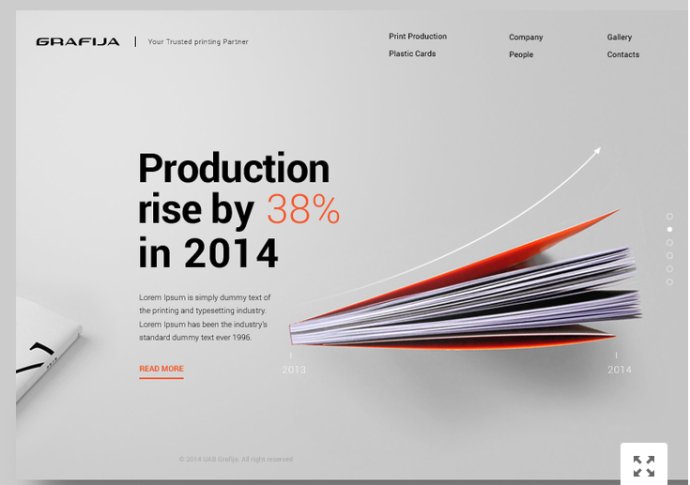This screenshot has width=690, height=485.
Task: Open the Contacts page
Action: (x=622, y=55)
